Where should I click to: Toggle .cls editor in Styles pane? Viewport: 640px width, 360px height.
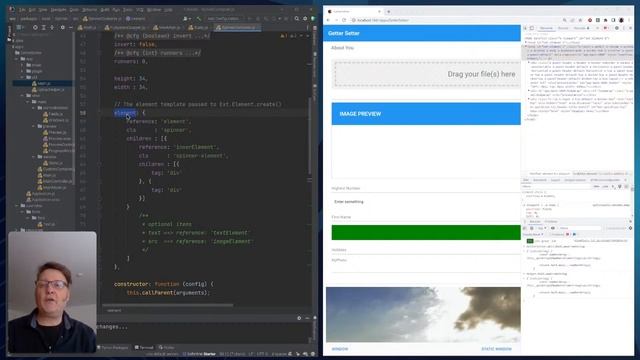pyautogui.click(x=605, y=187)
